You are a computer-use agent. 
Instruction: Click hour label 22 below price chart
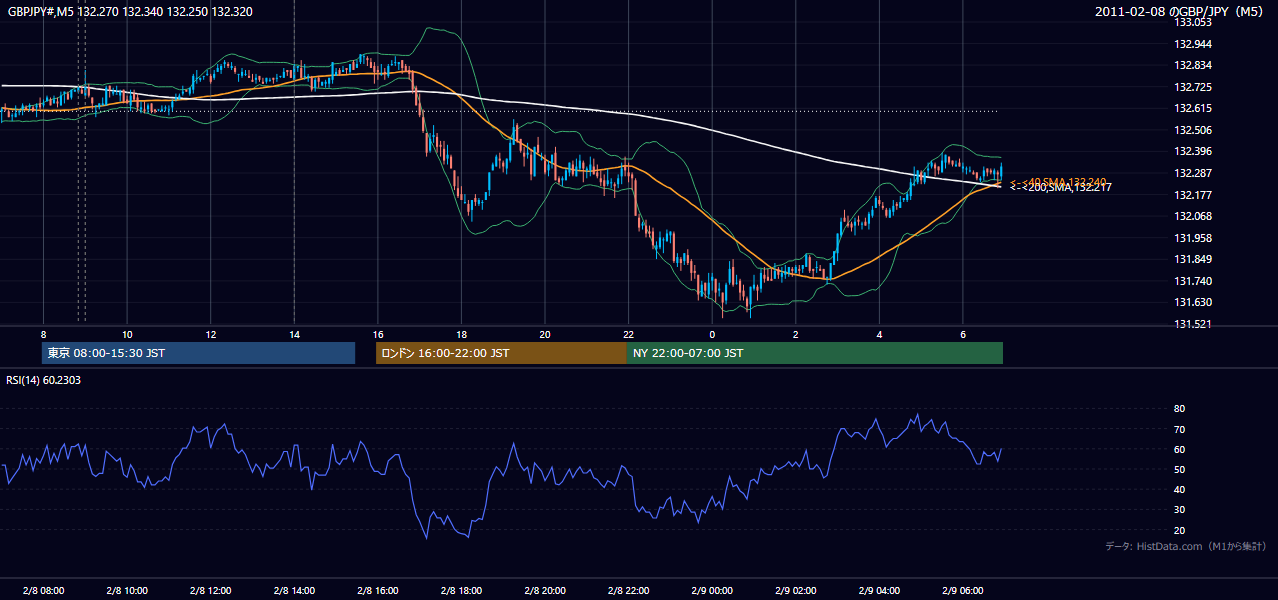[628, 334]
